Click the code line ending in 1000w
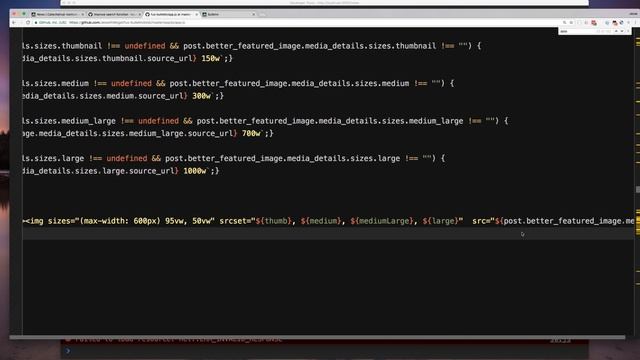Screen dimensions: 640x360 point(121,171)
